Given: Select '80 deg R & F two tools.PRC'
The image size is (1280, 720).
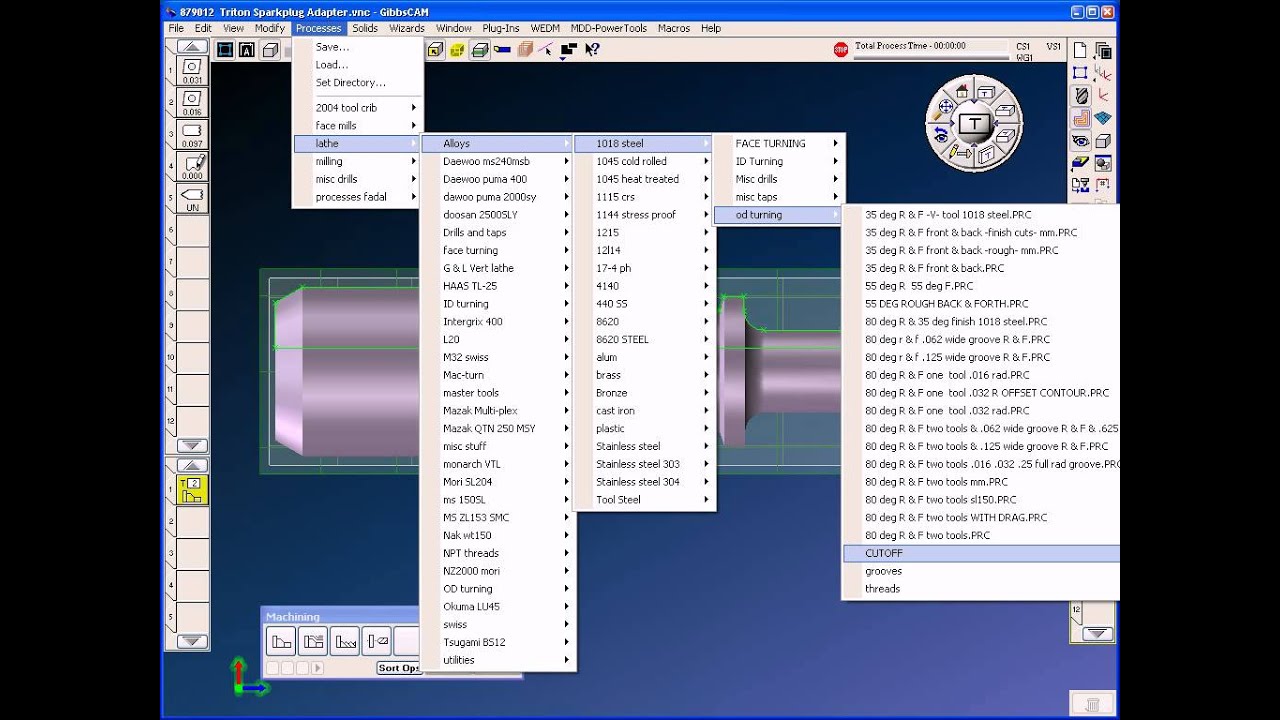Looking at the screenshot, I should [981, 535].
